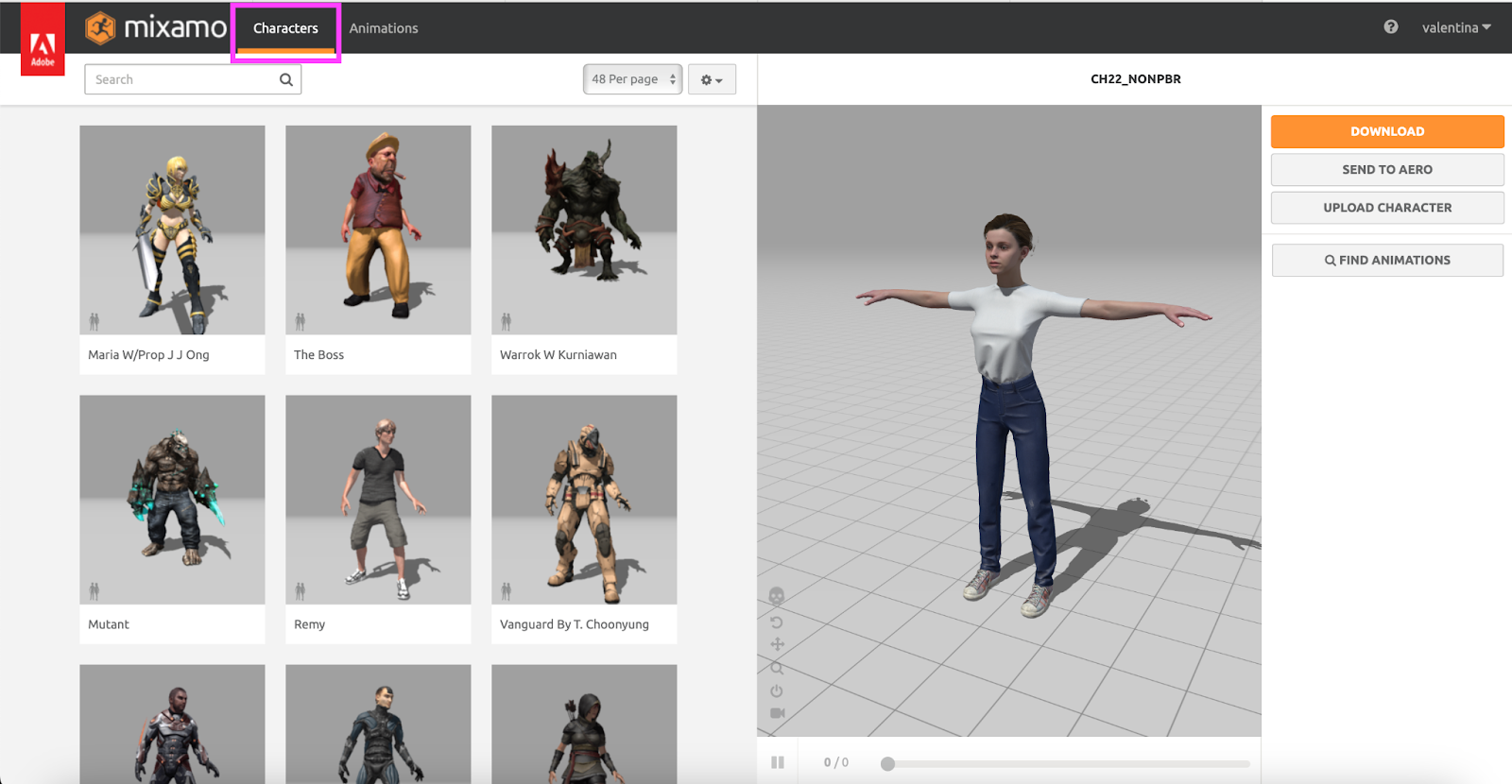
Task: Open the 48 Per page dropdown
Action: click(632, 79)
